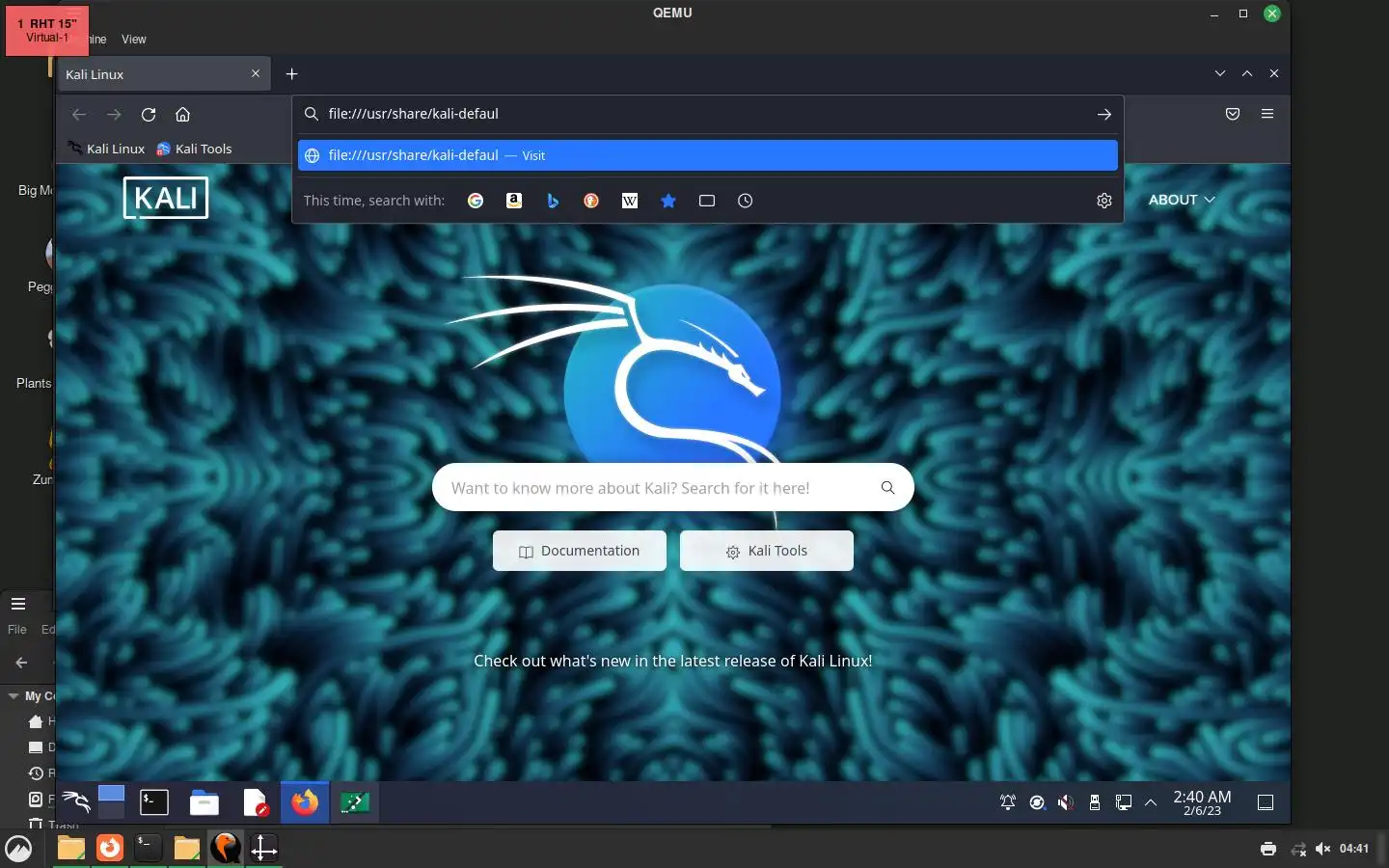
Task: Open the host printer tray icon
Action: tap(1268, 849)
